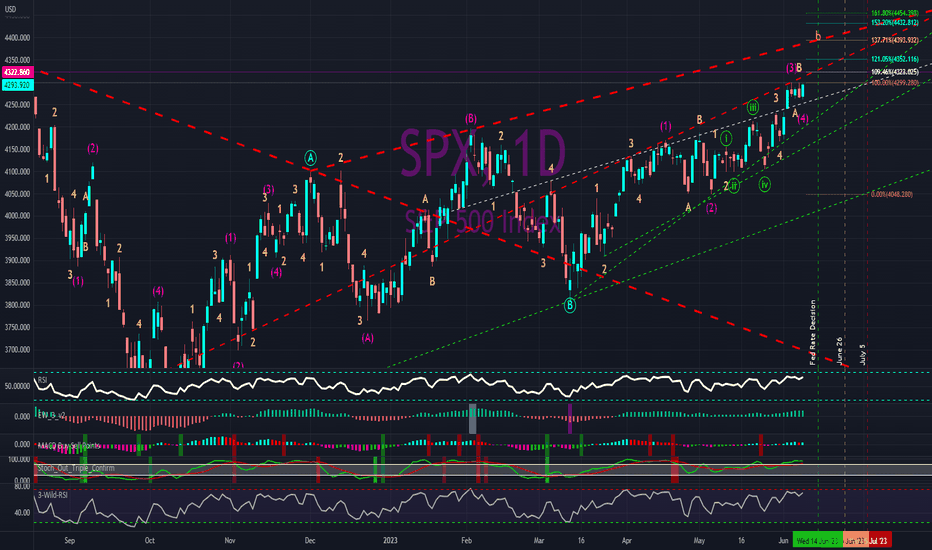Click the 80.00 Wild-RSI axis value

tap(23, 486)
